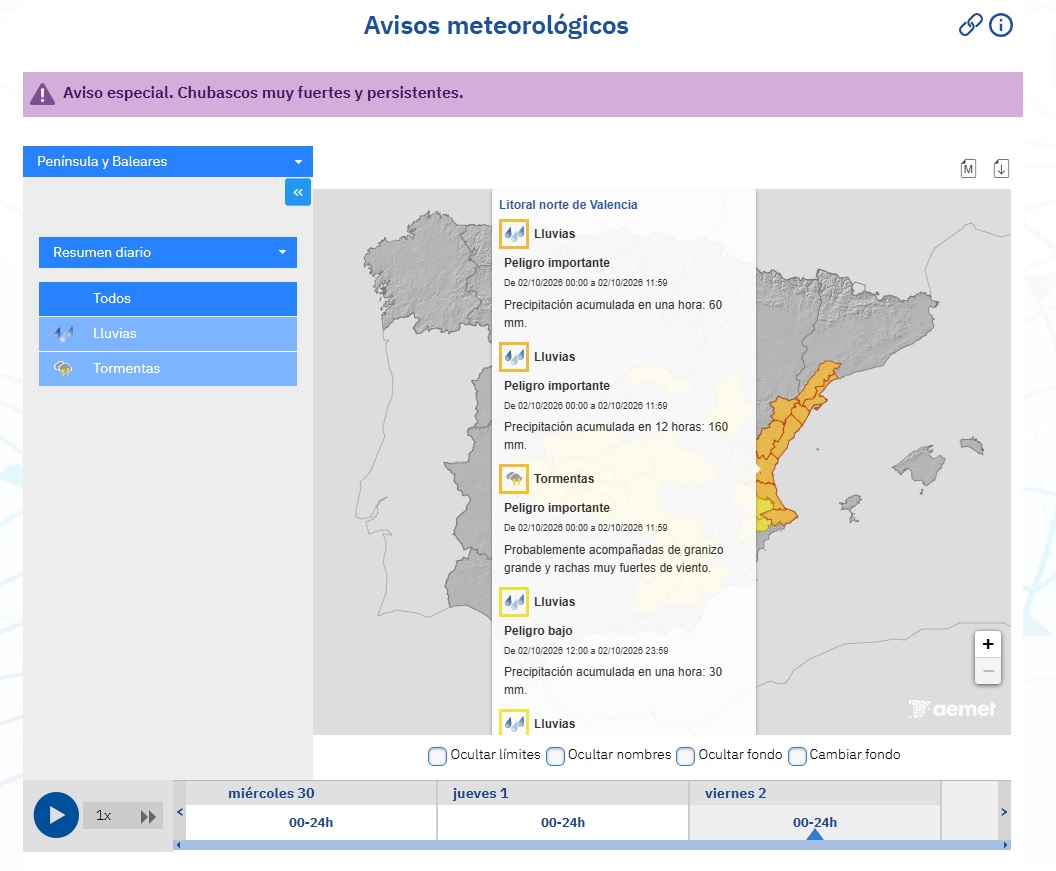The image size is (1056, 871).
Task: Select the Lluvias filter item
Action: (x=168, y=334)
